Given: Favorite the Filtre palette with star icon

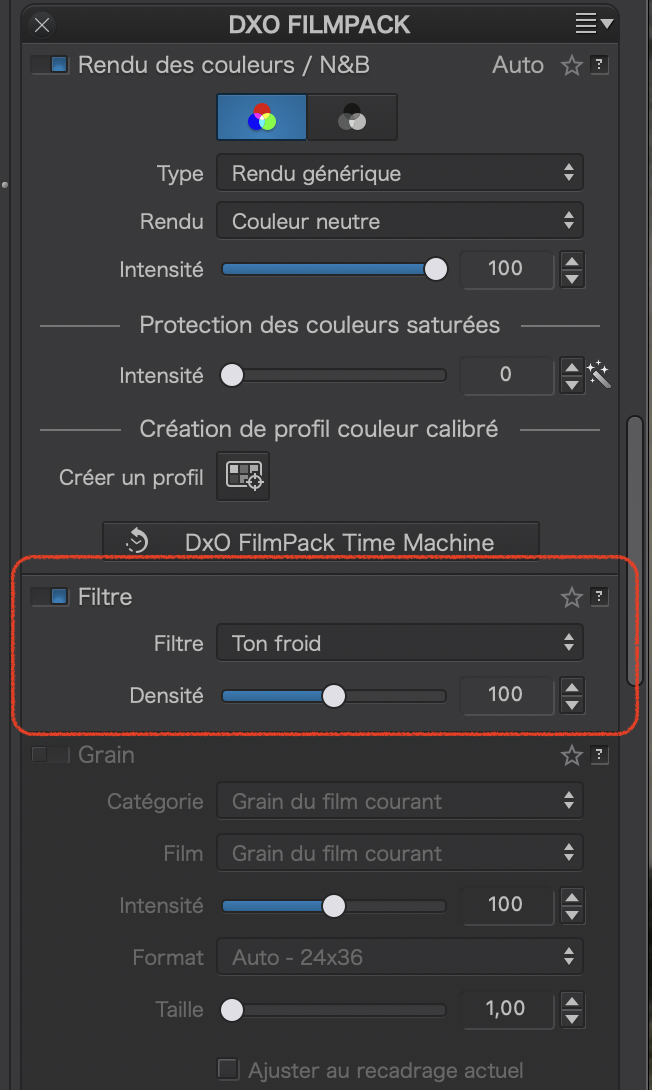Looking at the screenshot, I should 571,597.
